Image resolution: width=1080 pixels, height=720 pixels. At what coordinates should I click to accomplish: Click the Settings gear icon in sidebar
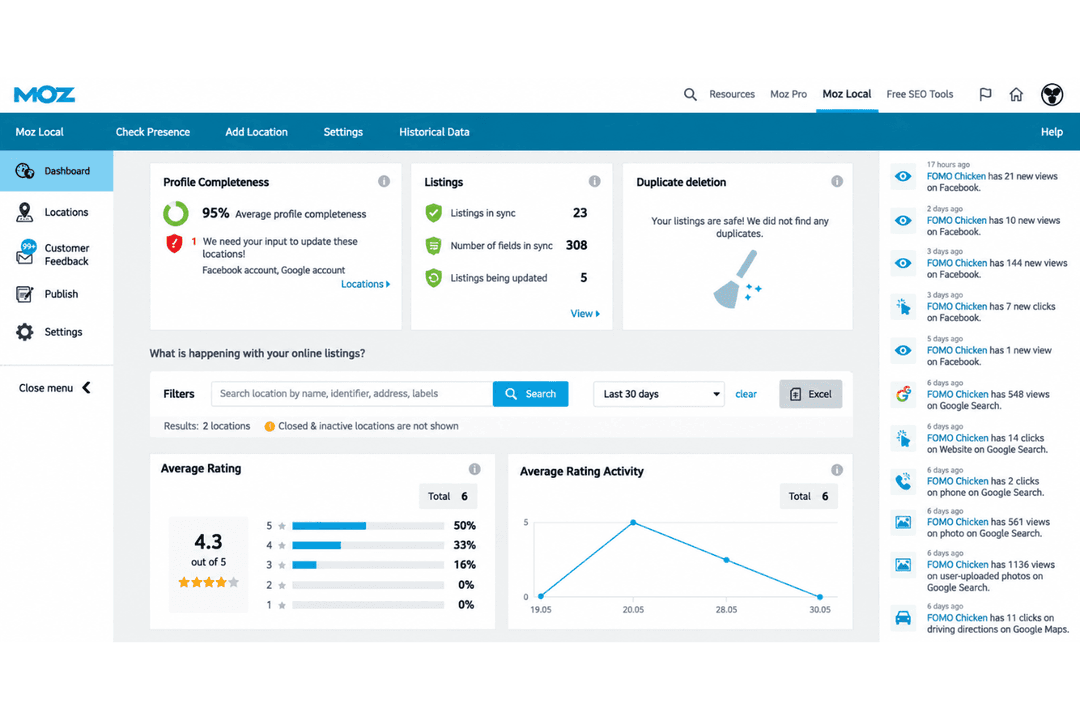coord(25,332)
